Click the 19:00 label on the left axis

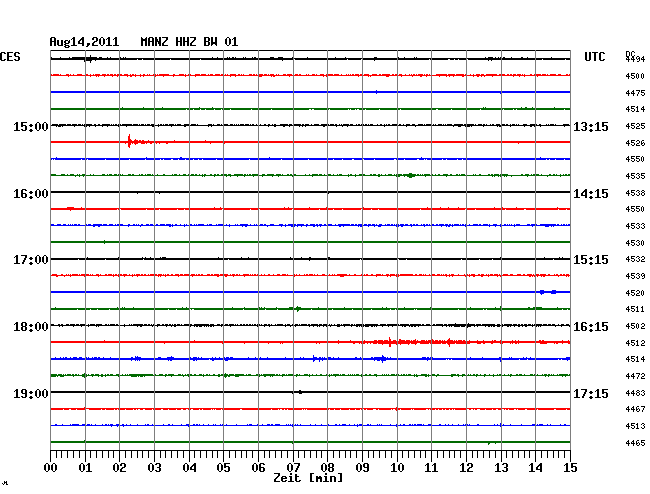coord(31,394)
